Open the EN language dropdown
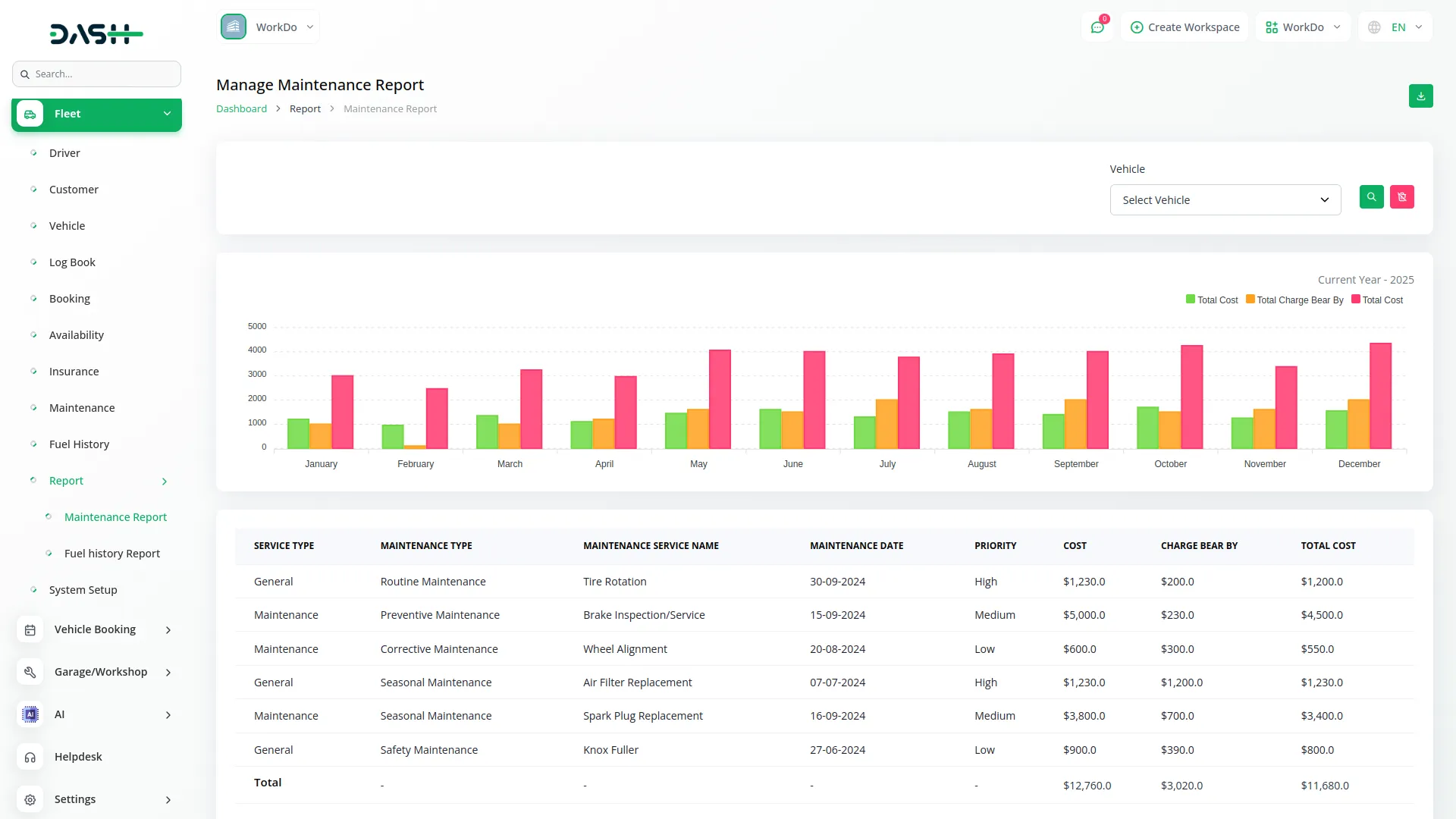1456x819 pixels. [x=1396, y=27]
